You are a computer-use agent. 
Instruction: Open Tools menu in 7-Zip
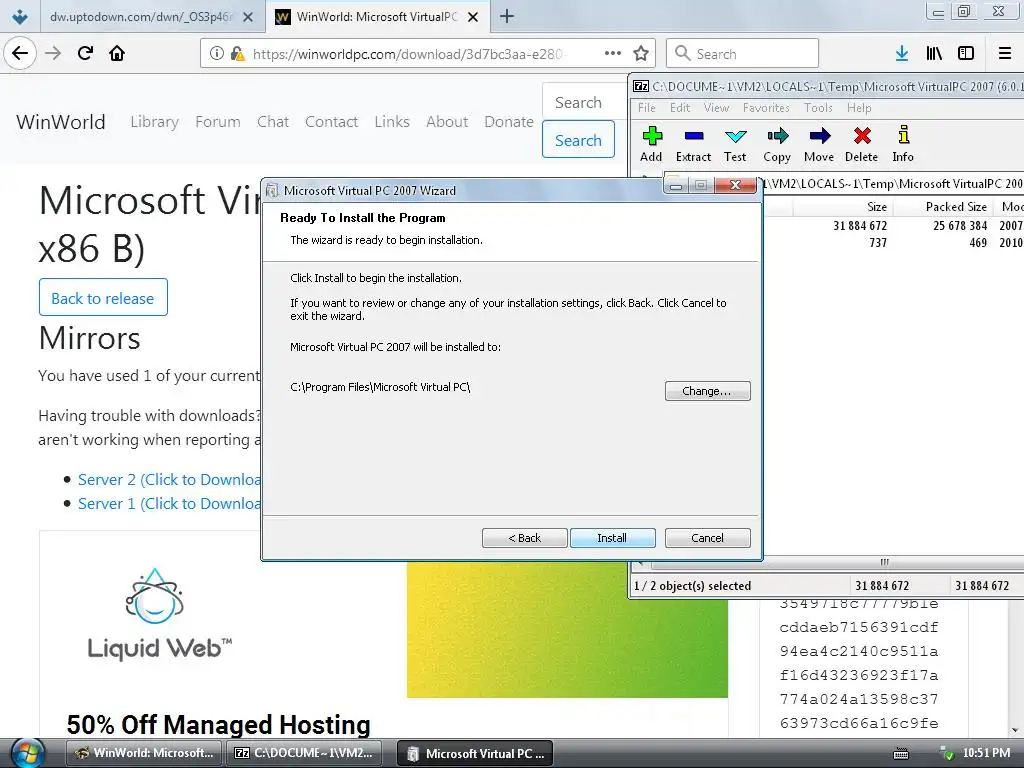[818, 108]
